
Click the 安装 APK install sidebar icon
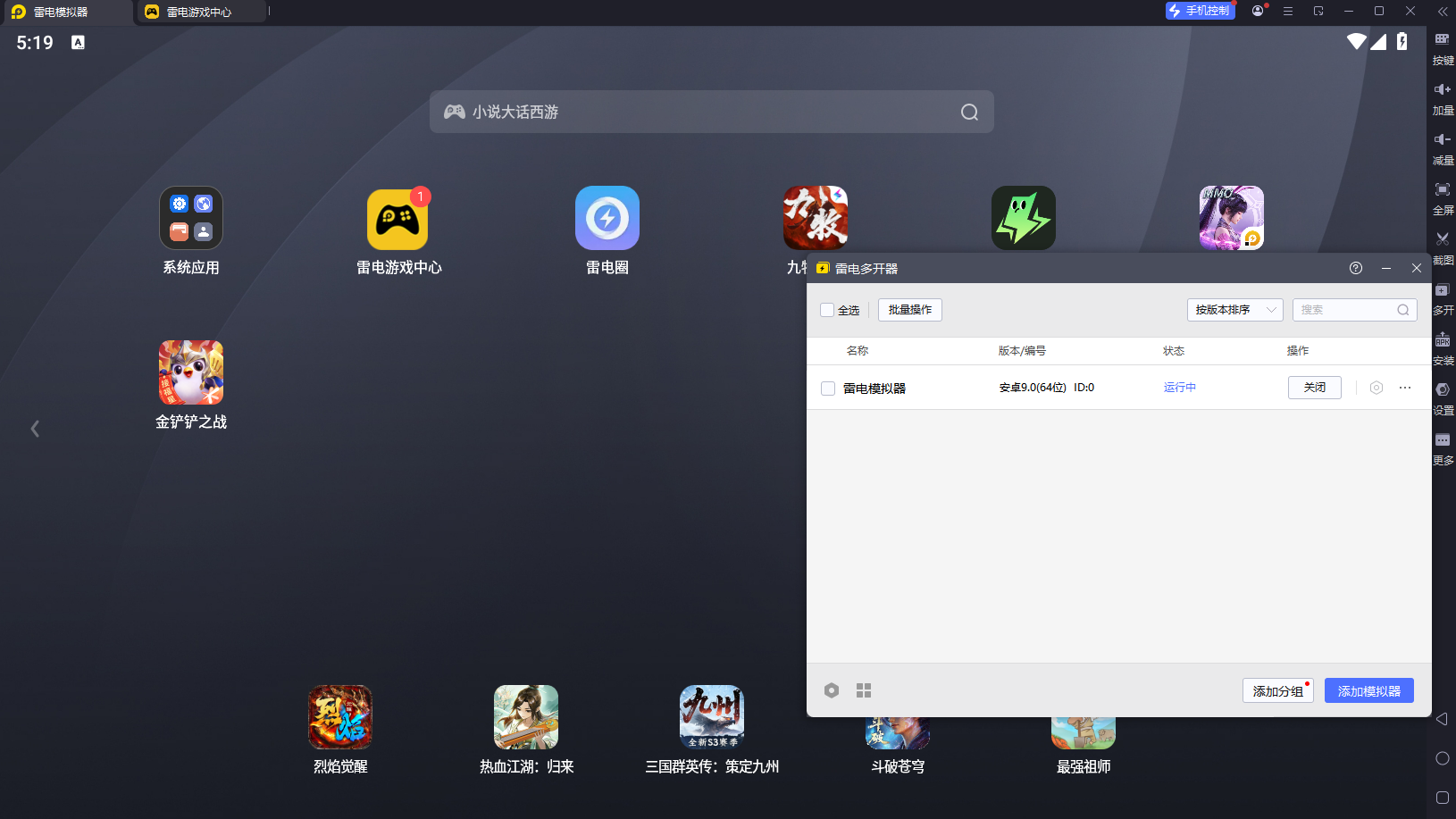(1442, 349)
